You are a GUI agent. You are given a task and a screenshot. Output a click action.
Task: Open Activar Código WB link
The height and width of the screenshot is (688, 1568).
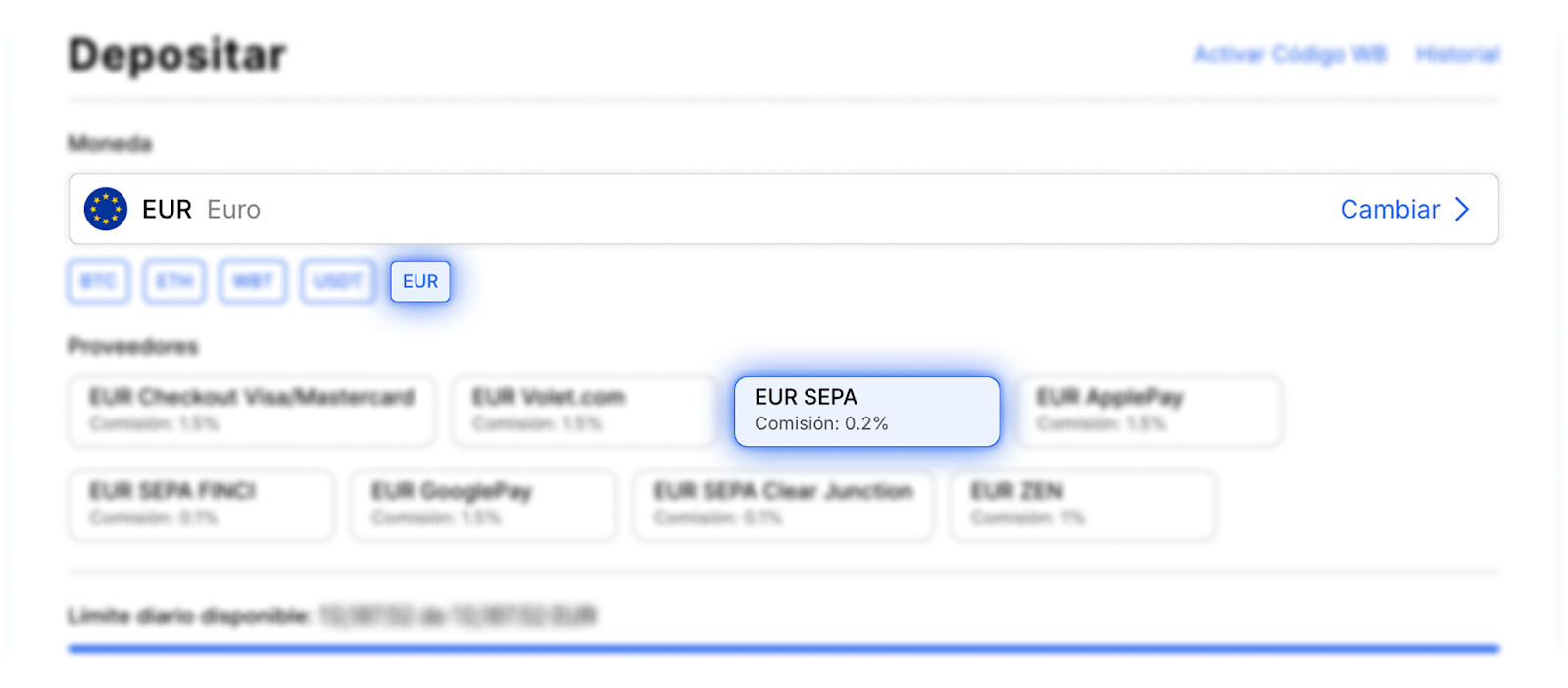(1290, 54)
